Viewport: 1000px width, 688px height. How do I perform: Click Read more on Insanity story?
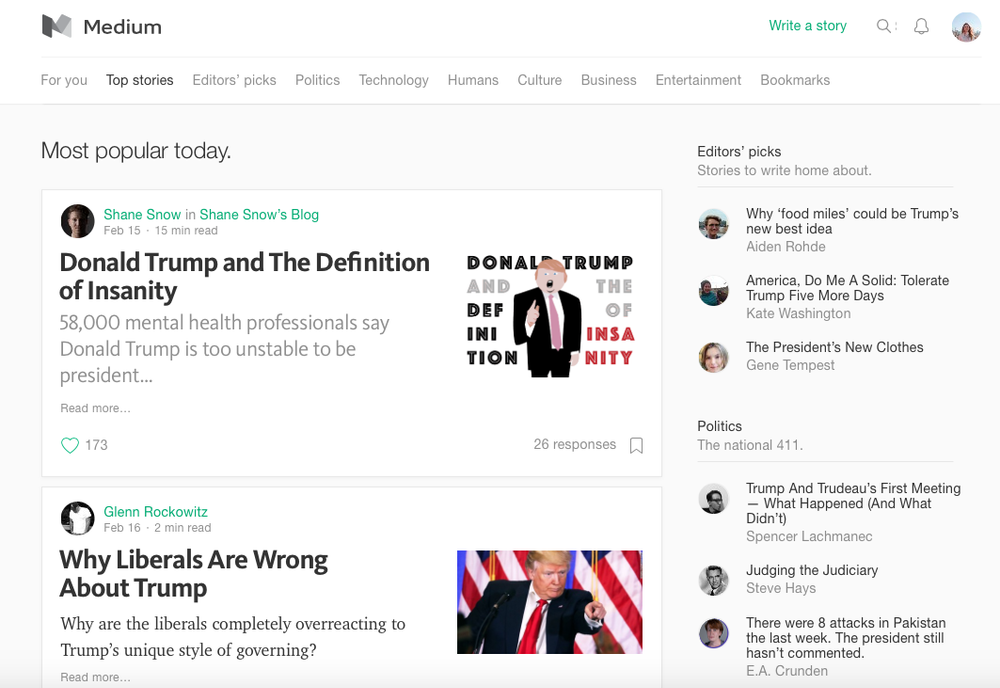pyautogui.click(x=96, y=408)
